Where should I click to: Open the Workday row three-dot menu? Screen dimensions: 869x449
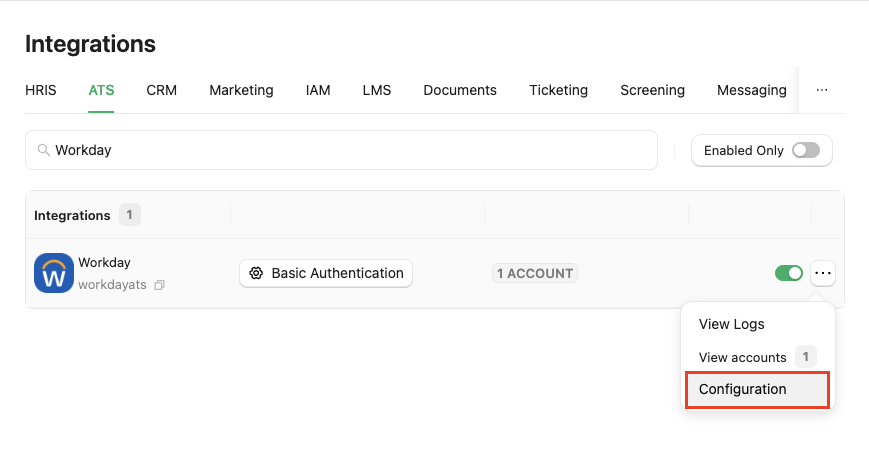823,273
